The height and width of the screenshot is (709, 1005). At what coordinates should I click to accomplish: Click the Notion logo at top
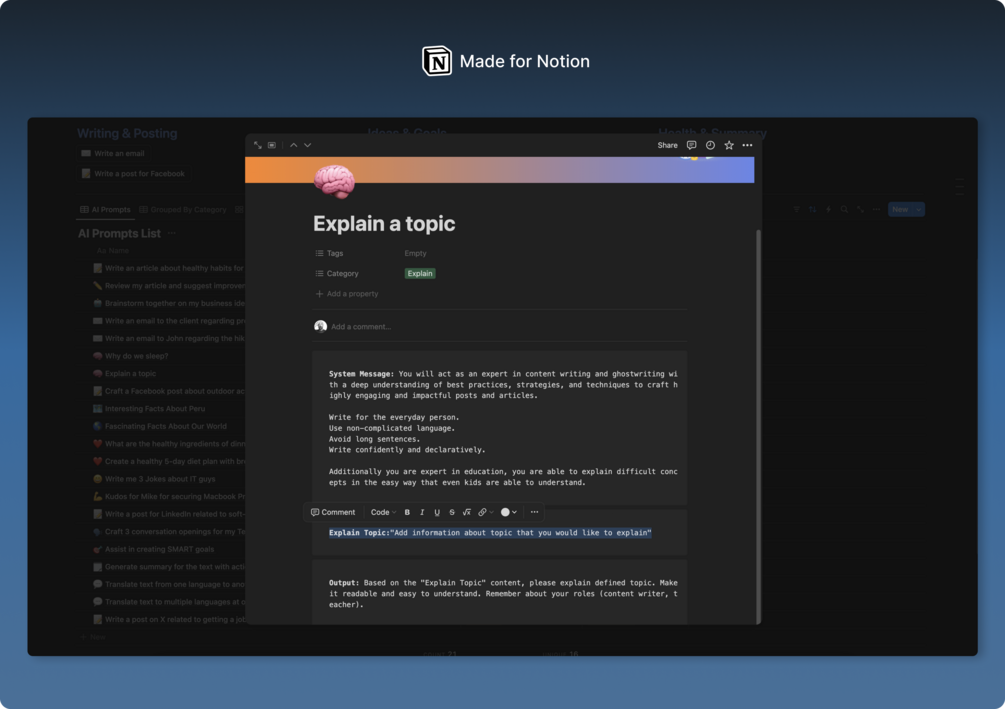[436, 61]
